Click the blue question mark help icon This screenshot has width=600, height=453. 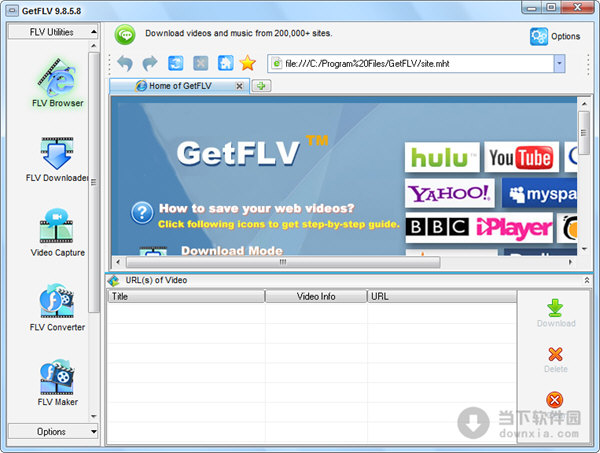click(x=142, y=213)
